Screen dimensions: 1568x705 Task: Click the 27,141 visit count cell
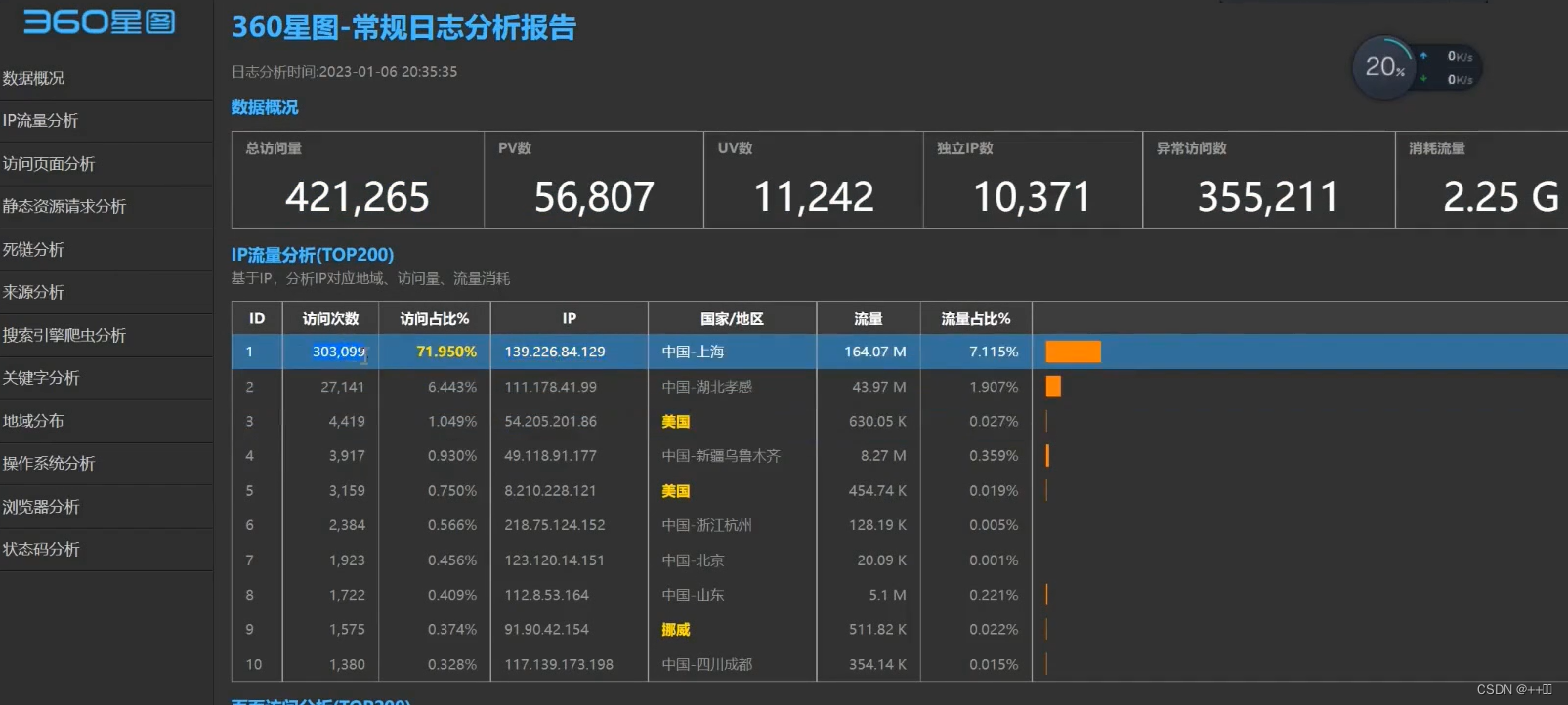[343, 387]
